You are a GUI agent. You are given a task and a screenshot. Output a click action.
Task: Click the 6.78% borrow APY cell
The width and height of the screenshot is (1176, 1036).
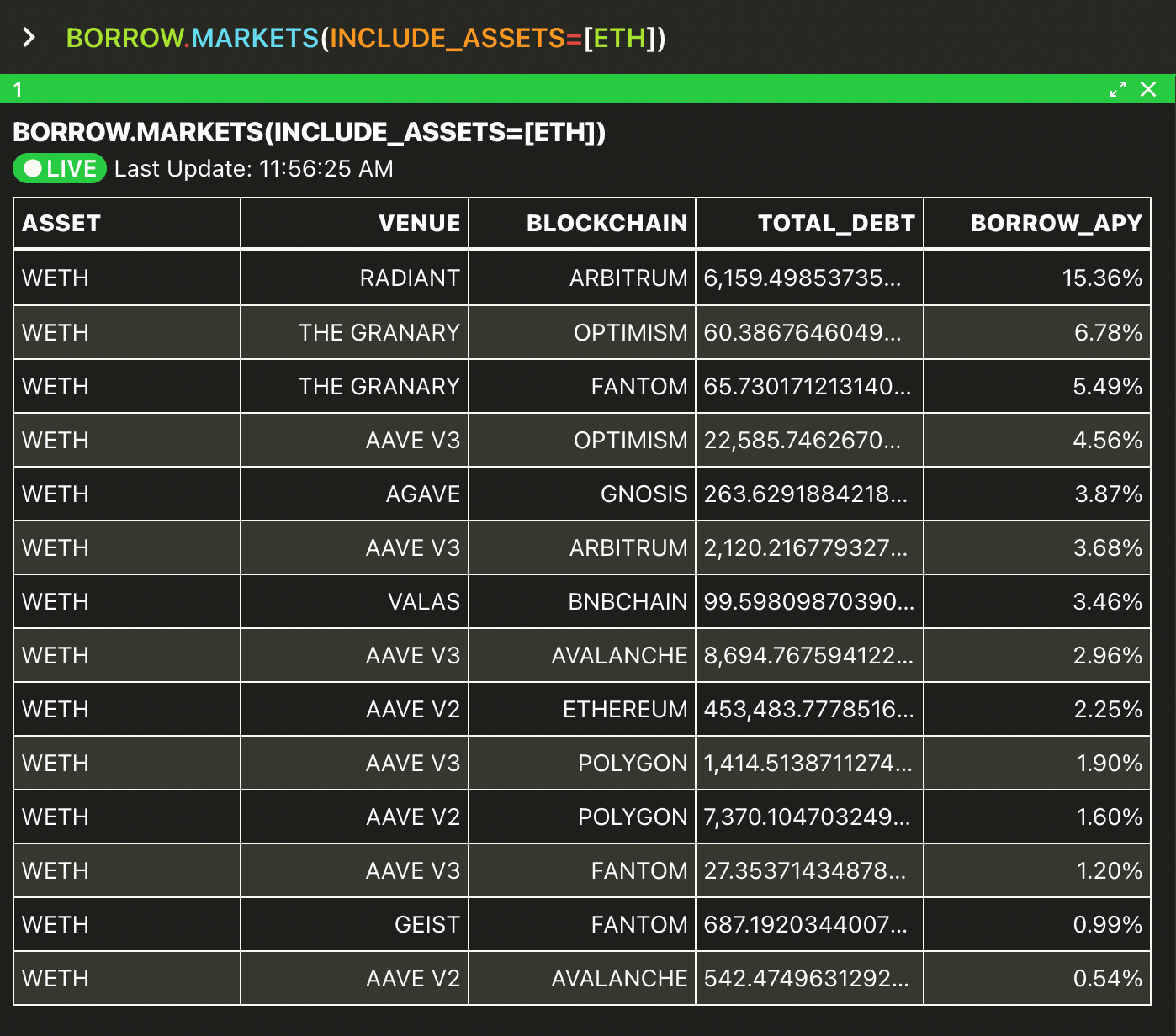click(x=1037, y=332)
